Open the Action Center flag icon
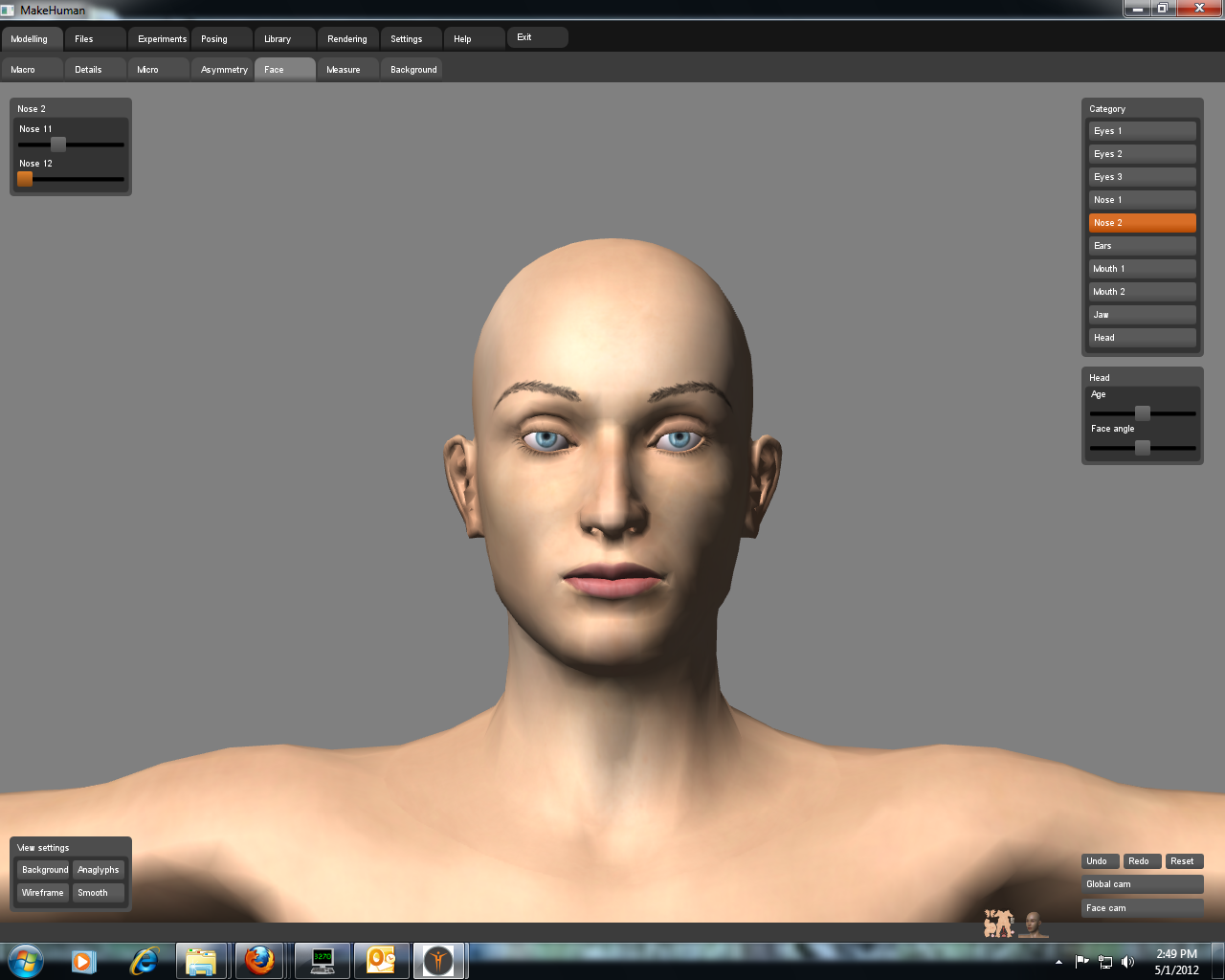Viewport: 1225px width, 980px height. coord(1082,962)
